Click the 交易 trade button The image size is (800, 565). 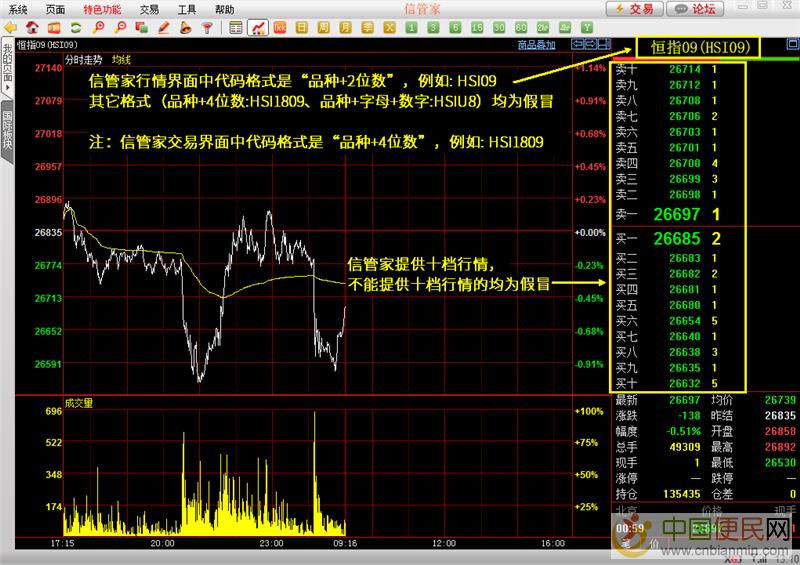point(634,9)
